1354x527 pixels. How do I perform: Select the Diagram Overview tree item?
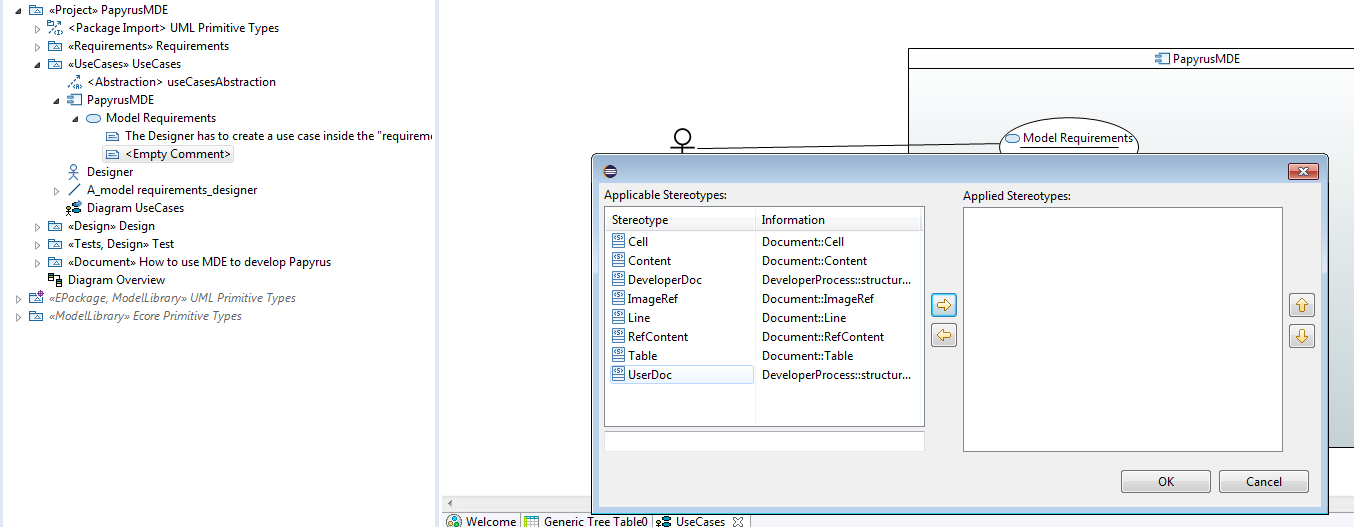pyautogui.click(x=116, y=280)
